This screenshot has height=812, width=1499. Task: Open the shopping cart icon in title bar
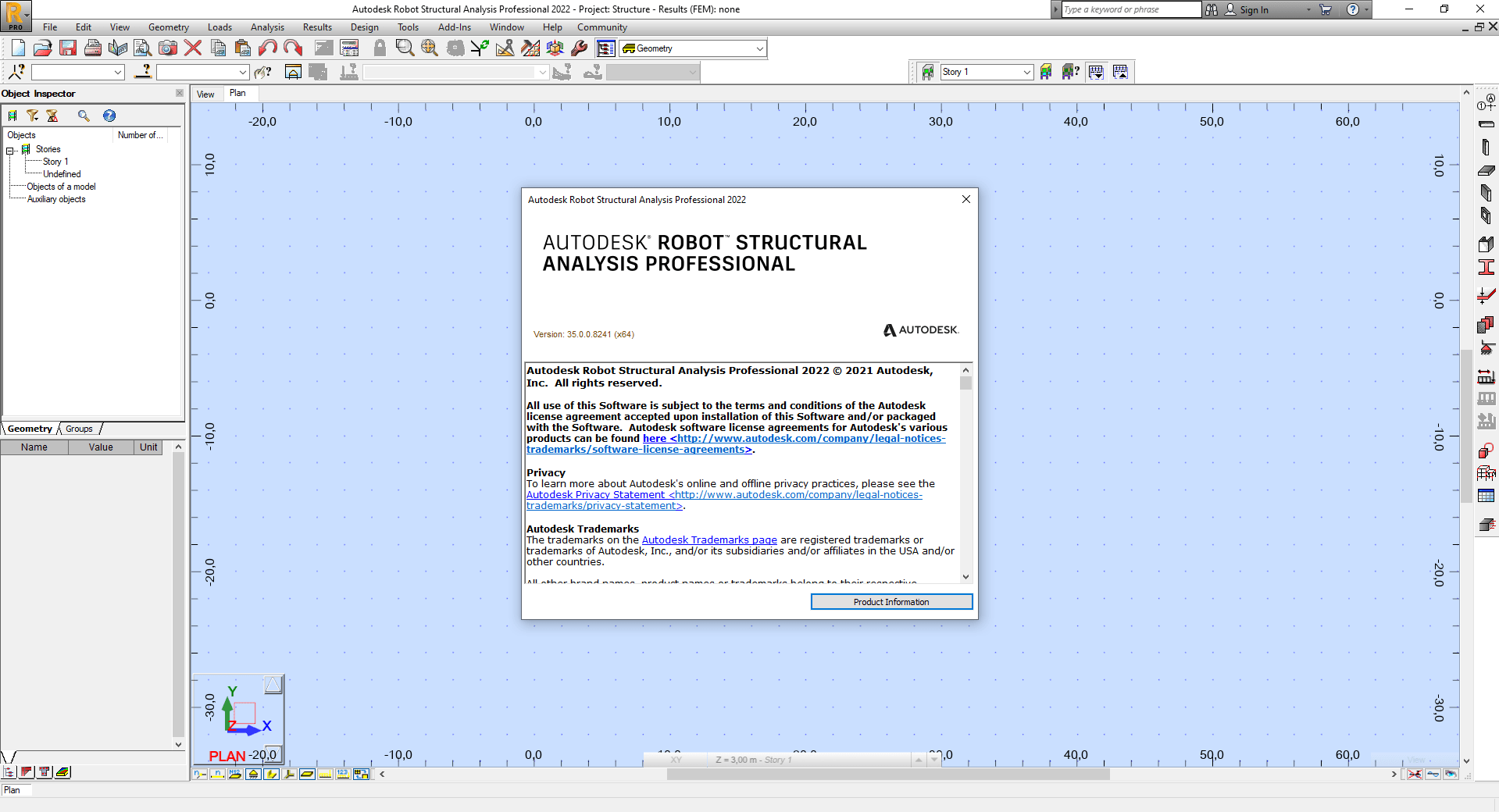pos(1326,9)
